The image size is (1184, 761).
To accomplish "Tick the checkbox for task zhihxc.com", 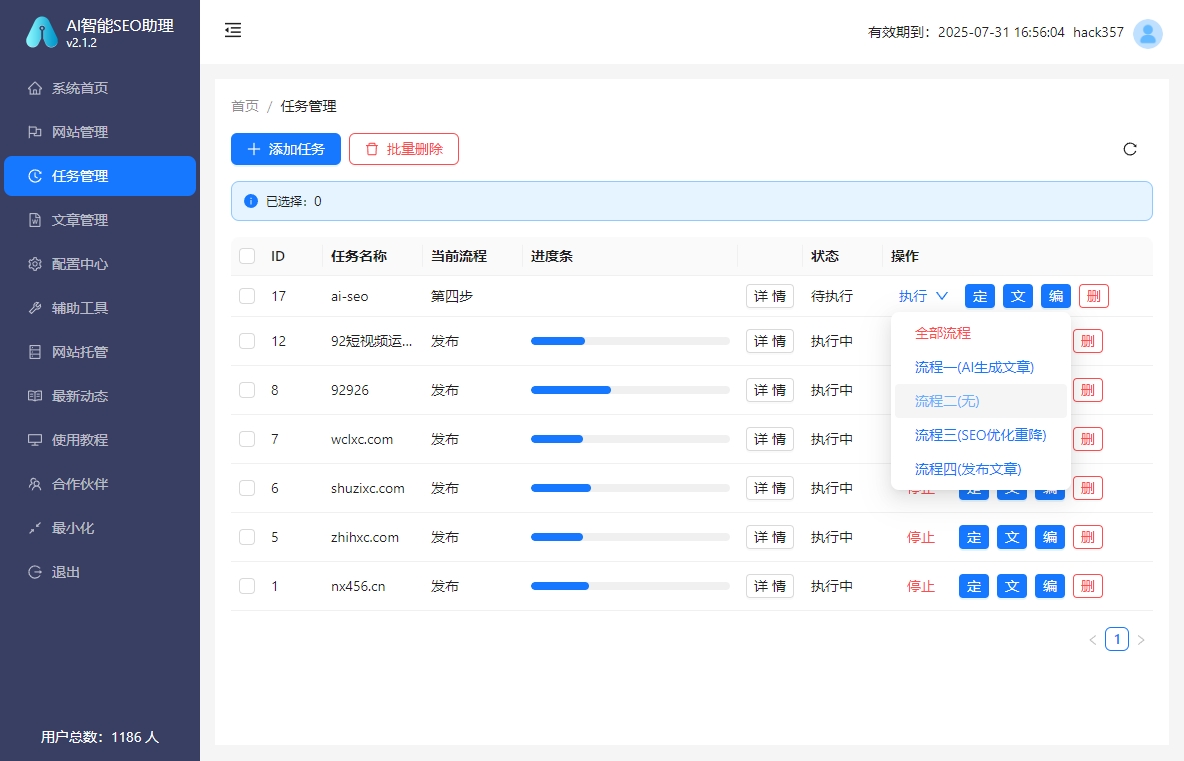I will [x=247, y=537].
